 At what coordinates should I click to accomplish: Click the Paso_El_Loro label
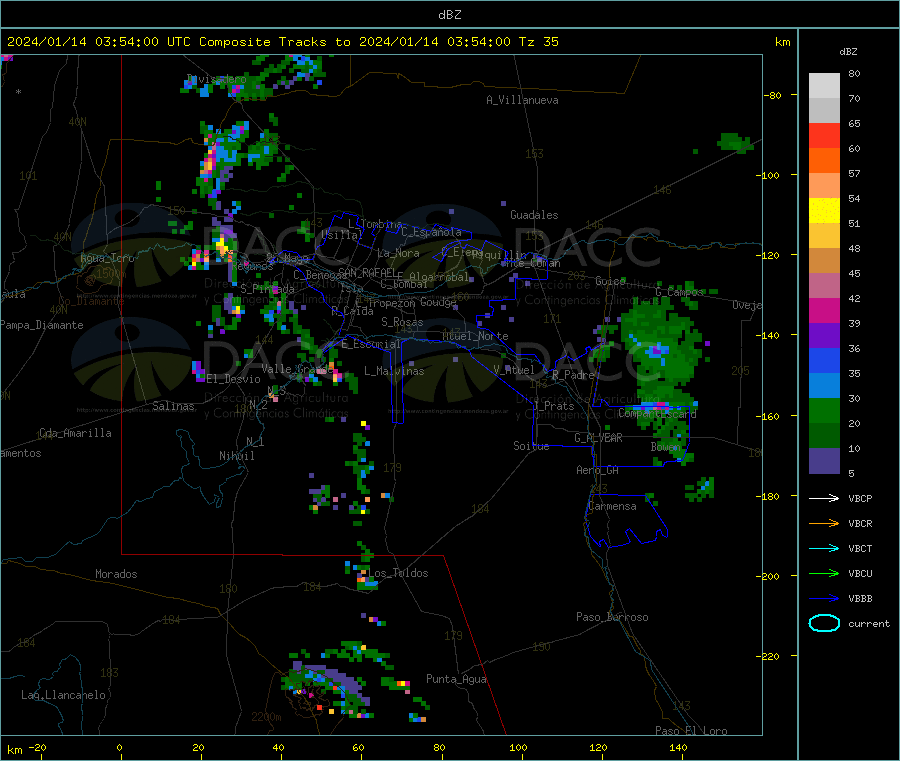[691, 731]
